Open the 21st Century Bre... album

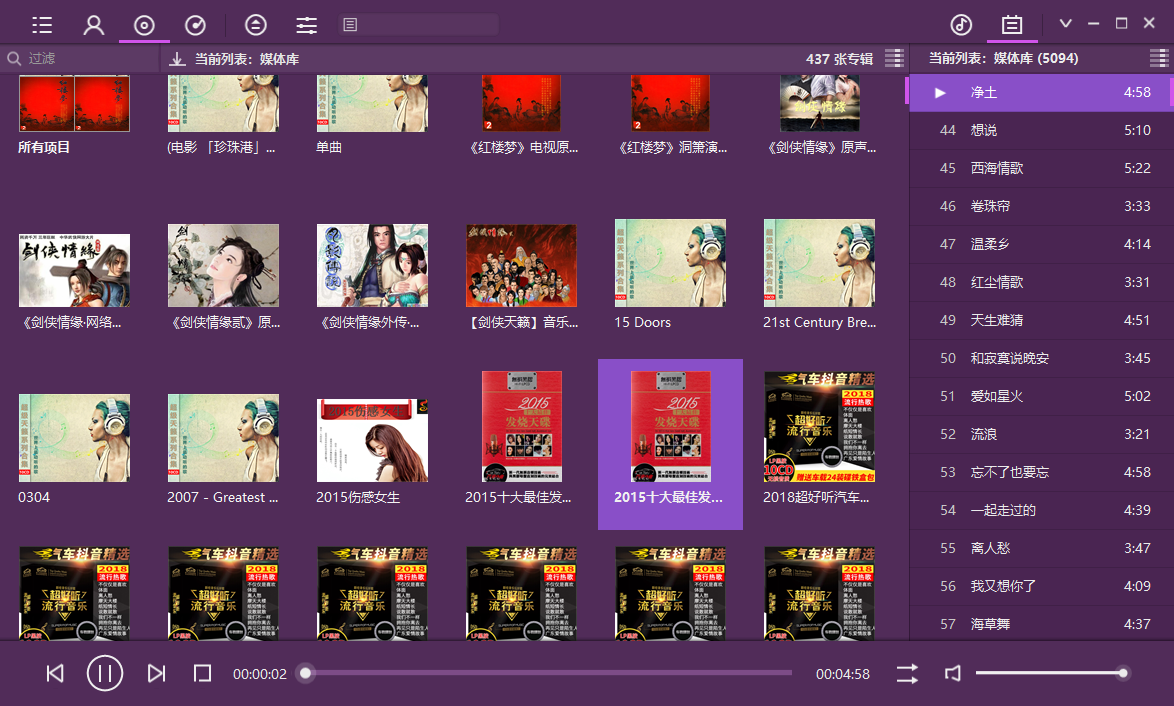click(x=819, y=263)
